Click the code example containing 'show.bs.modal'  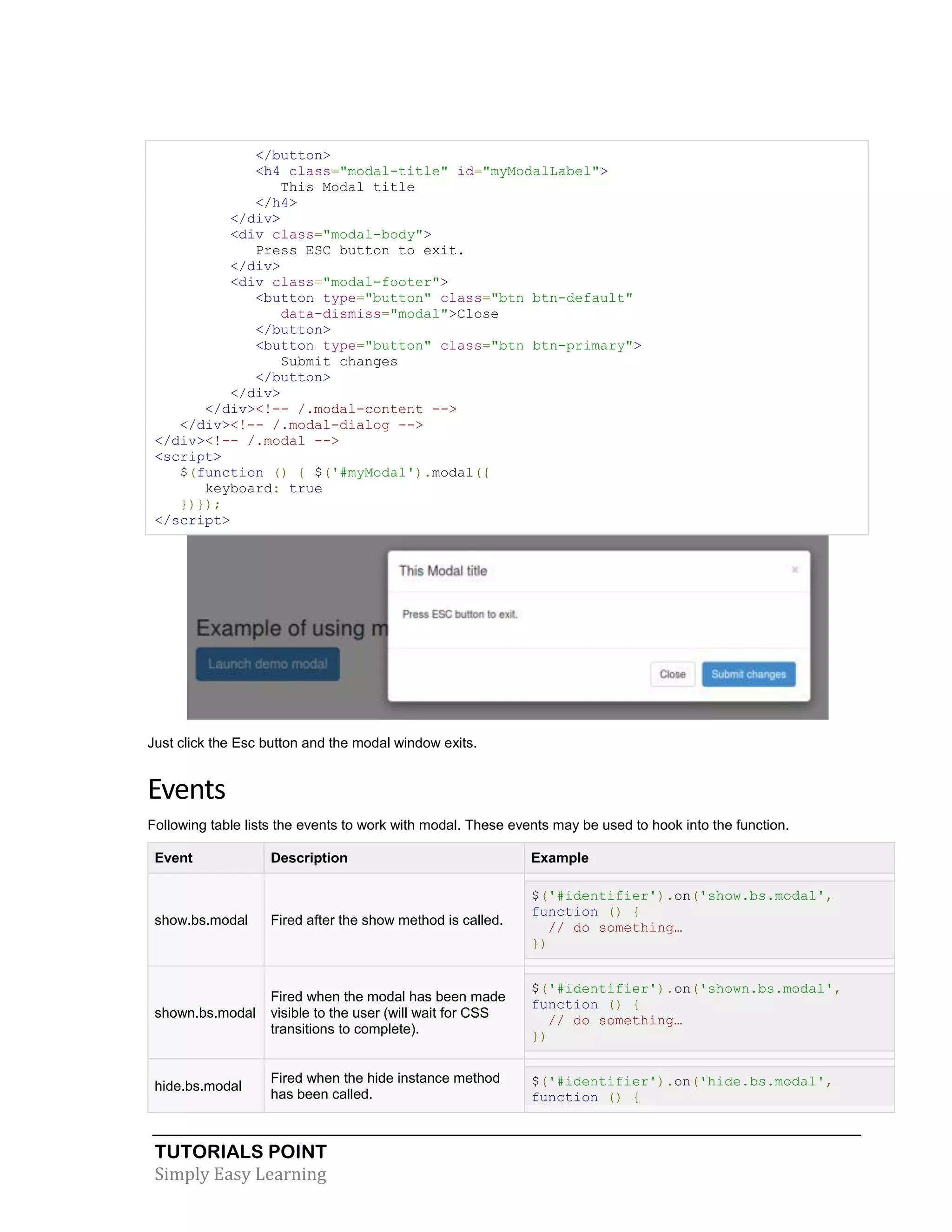coord(709,920)
